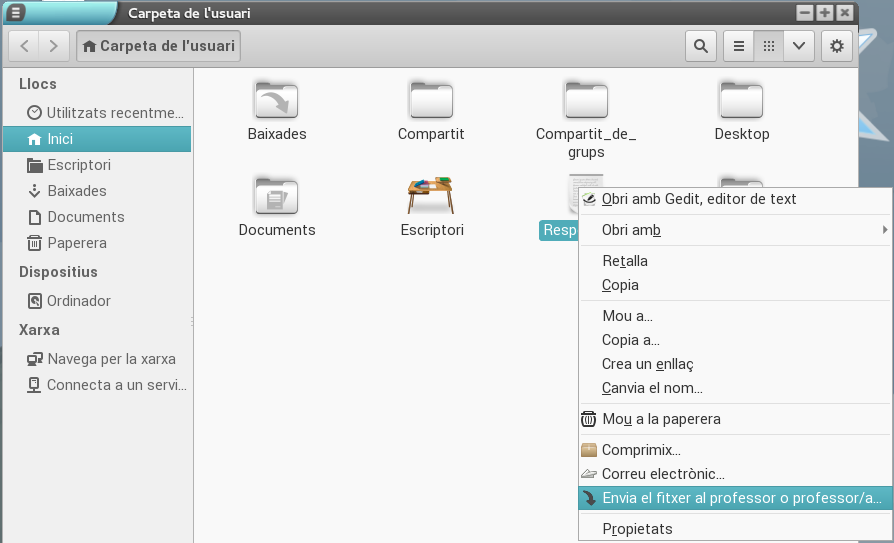Screen dimensions: 894x543
Task: Open the Compartit_de_grups folder
Action: [x=586, y=100]
